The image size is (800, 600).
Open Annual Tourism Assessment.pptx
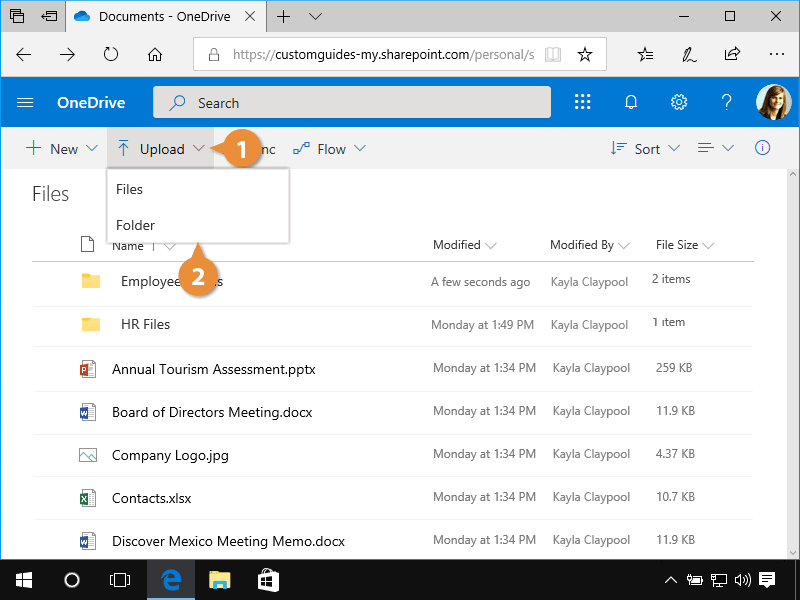coord(214,369)
